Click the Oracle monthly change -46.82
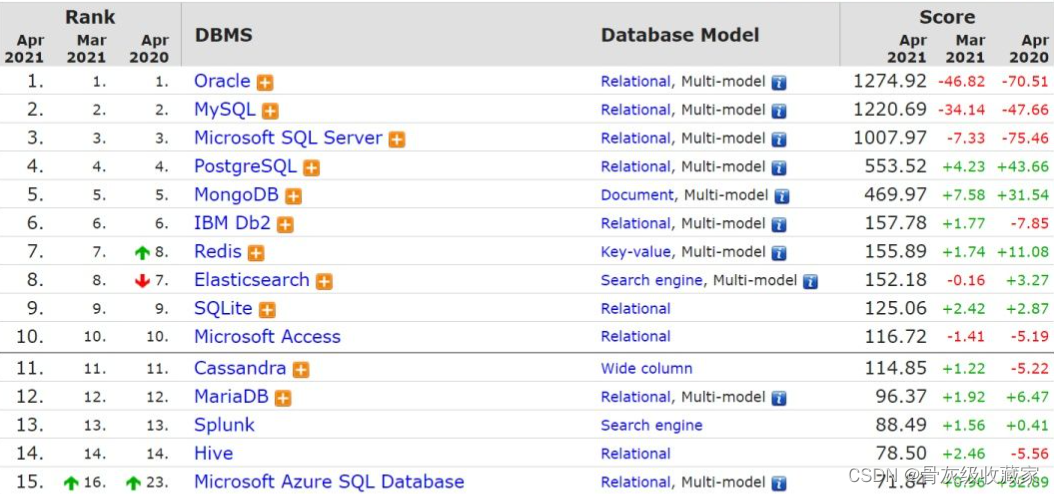This screenshot has height=494, width=1054. coord(961,81)
